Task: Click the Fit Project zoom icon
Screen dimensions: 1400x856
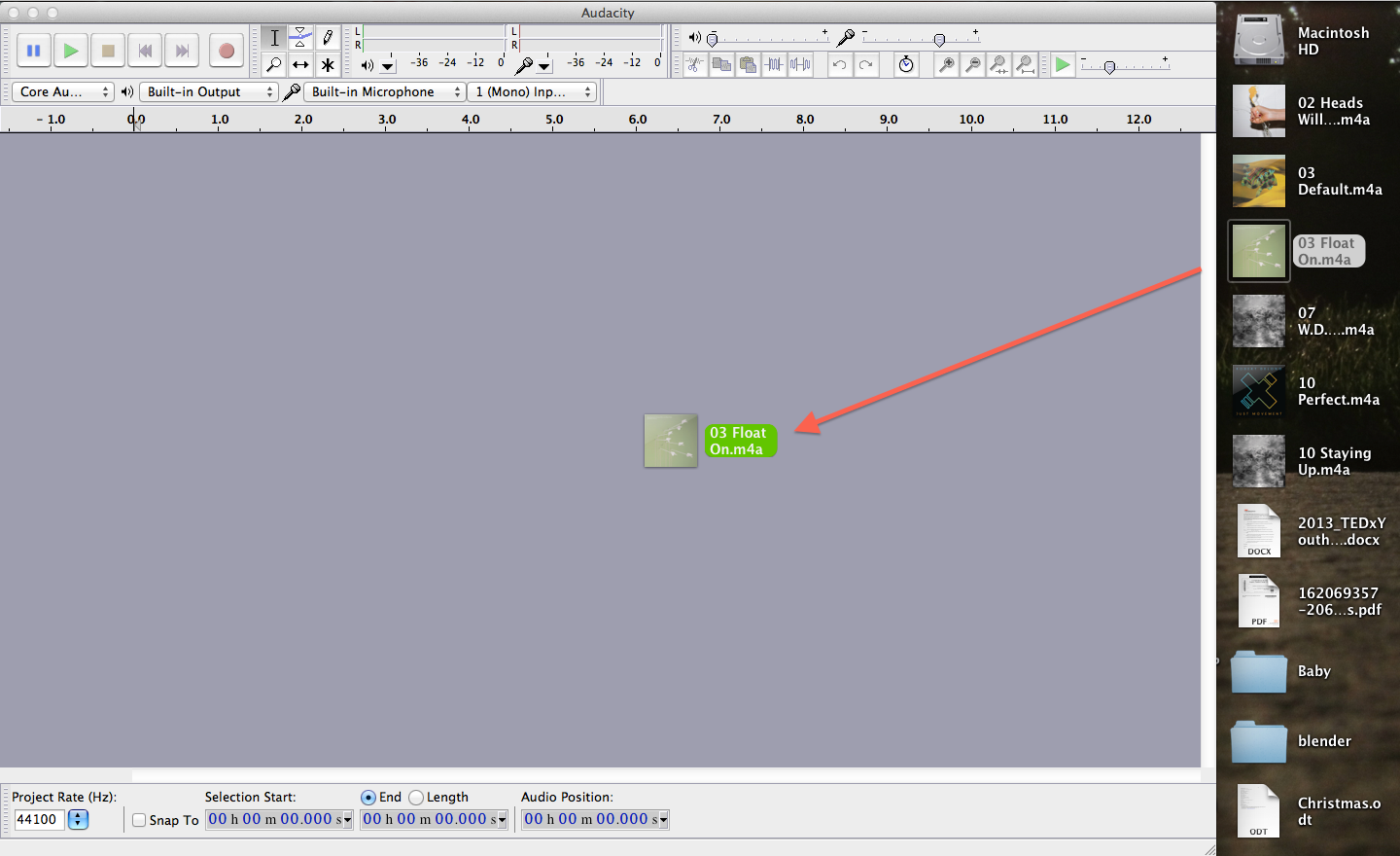Action: 1025,65
